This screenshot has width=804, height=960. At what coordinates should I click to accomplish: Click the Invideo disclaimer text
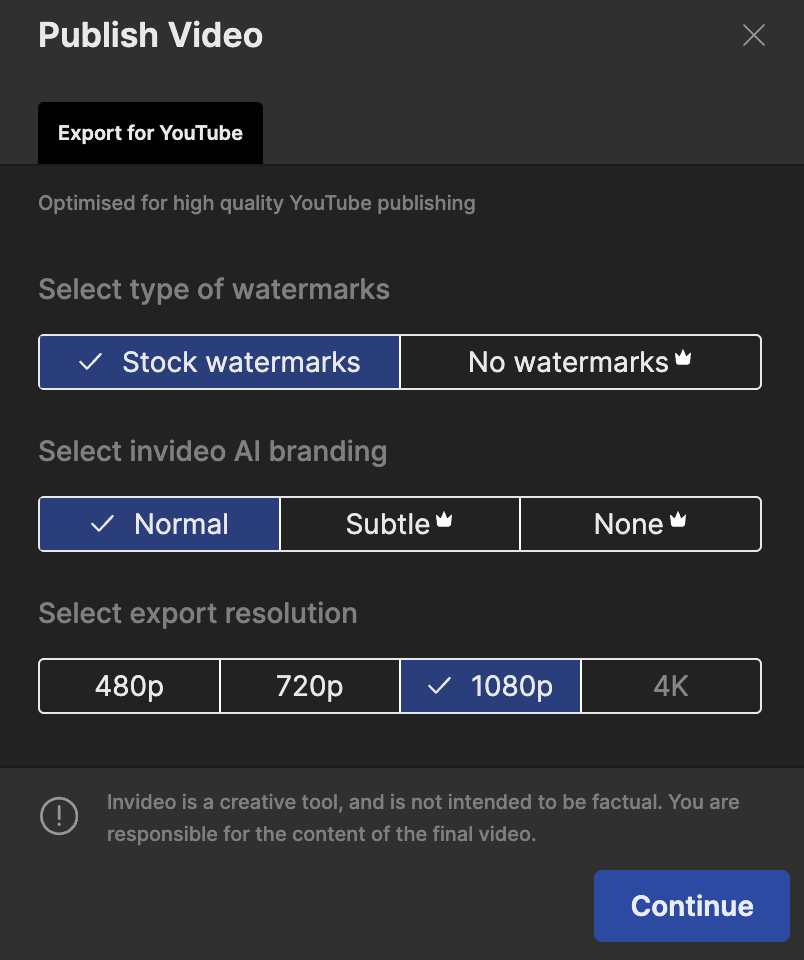(x=423, y=818)
